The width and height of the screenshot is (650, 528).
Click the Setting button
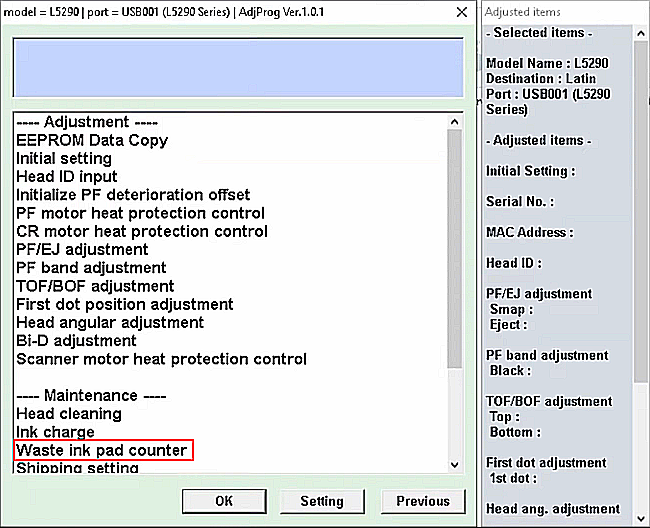(322, 501)
